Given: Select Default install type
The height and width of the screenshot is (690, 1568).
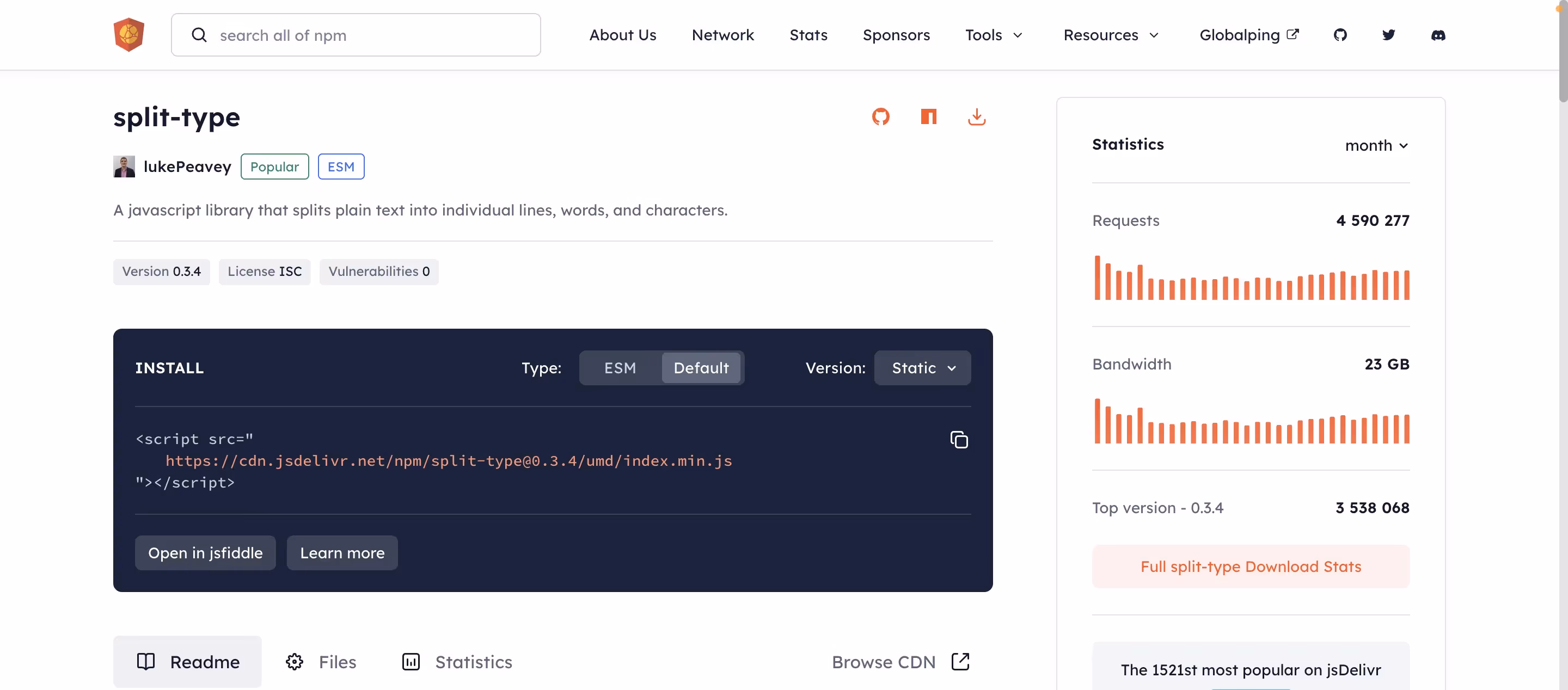Looking at the screenshot, I should point(701,367).
